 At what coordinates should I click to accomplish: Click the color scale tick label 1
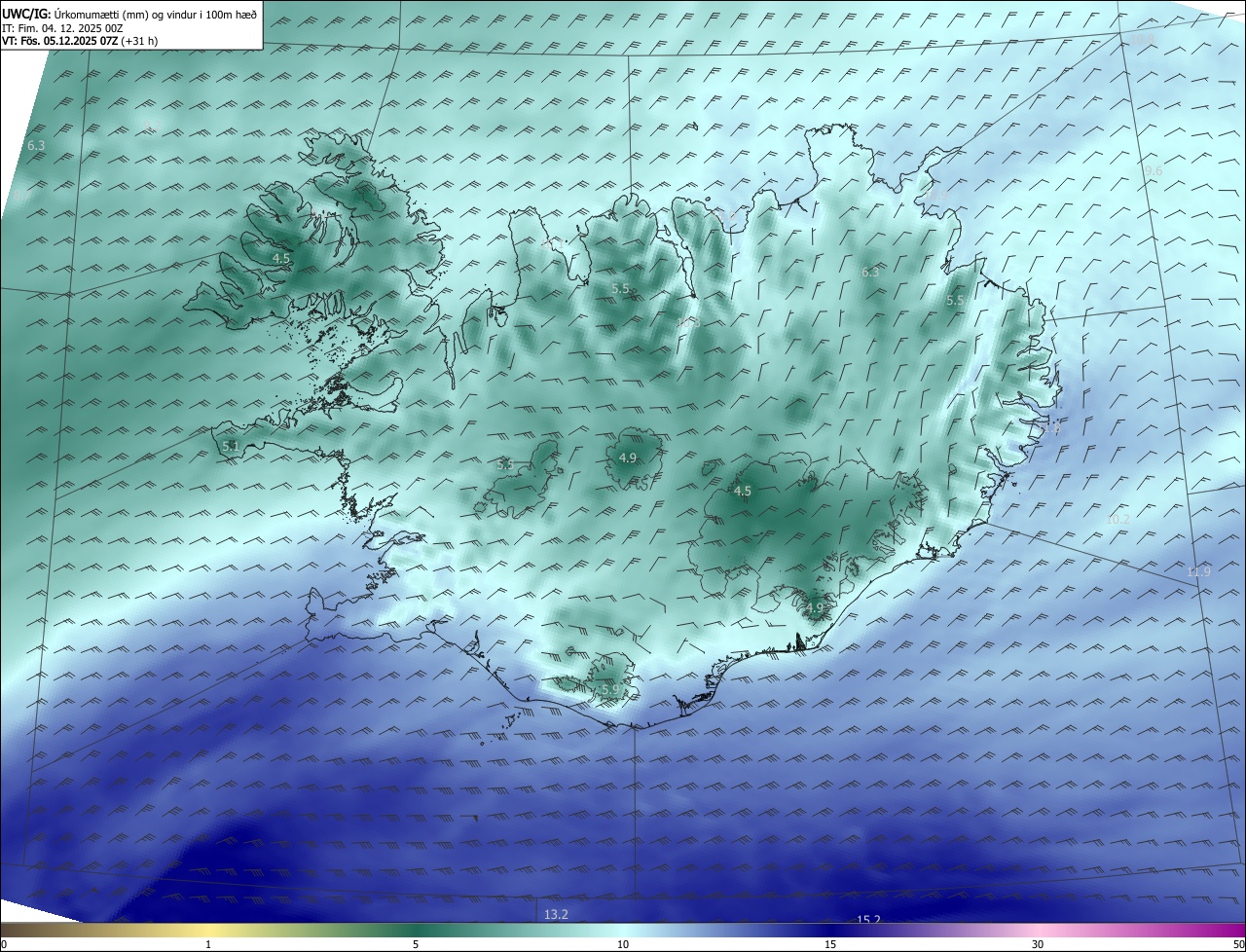point(208,944)
